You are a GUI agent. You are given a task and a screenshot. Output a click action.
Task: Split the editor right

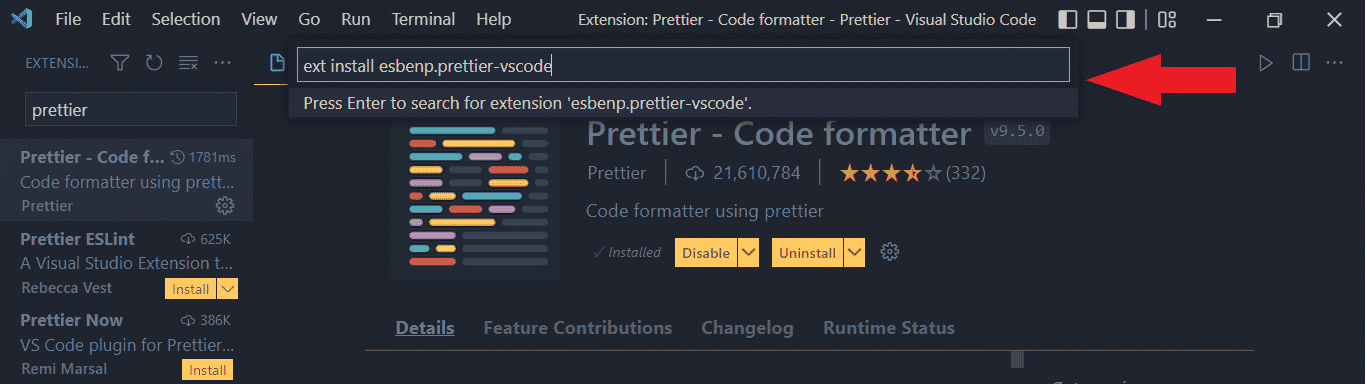(1301, 63)
